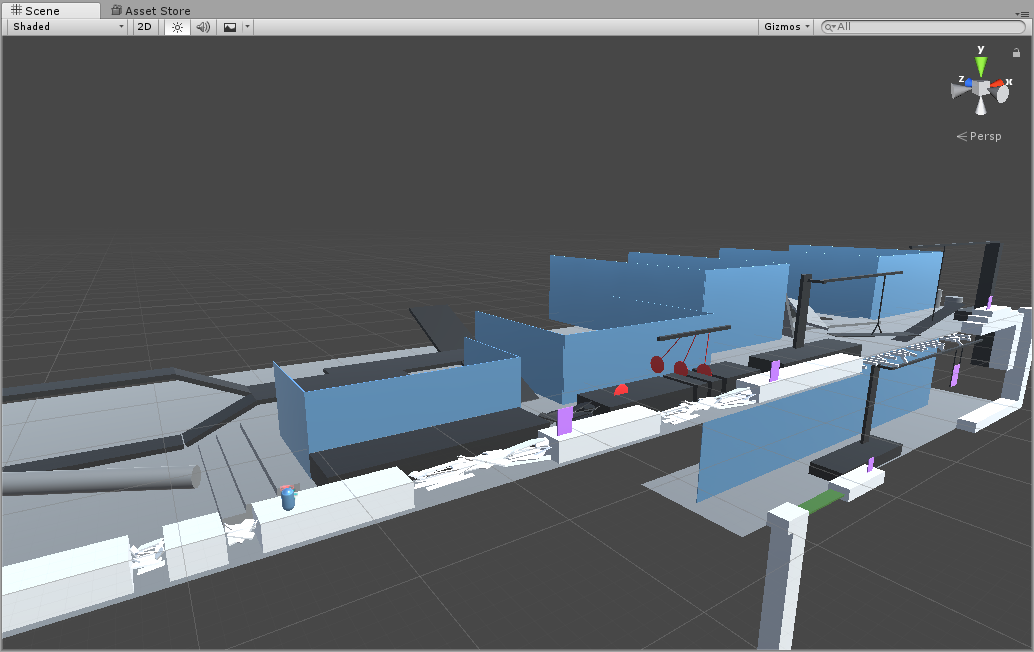
Task: Select the blue capsule player object
Action: [288, 498]
